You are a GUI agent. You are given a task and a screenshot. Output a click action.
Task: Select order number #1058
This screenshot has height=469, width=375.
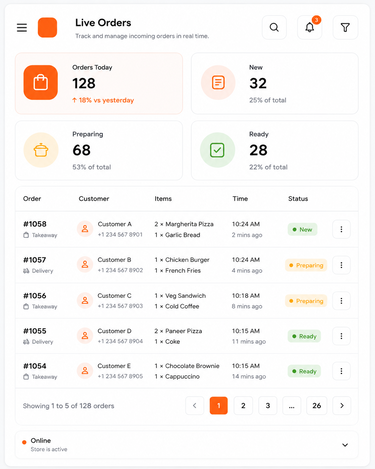tap(35, 224)
